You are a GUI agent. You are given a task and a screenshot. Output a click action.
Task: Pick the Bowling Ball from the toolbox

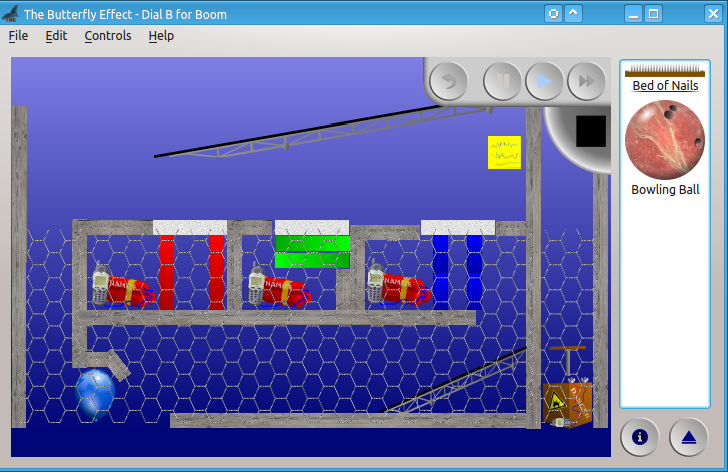tap(665, 140)
